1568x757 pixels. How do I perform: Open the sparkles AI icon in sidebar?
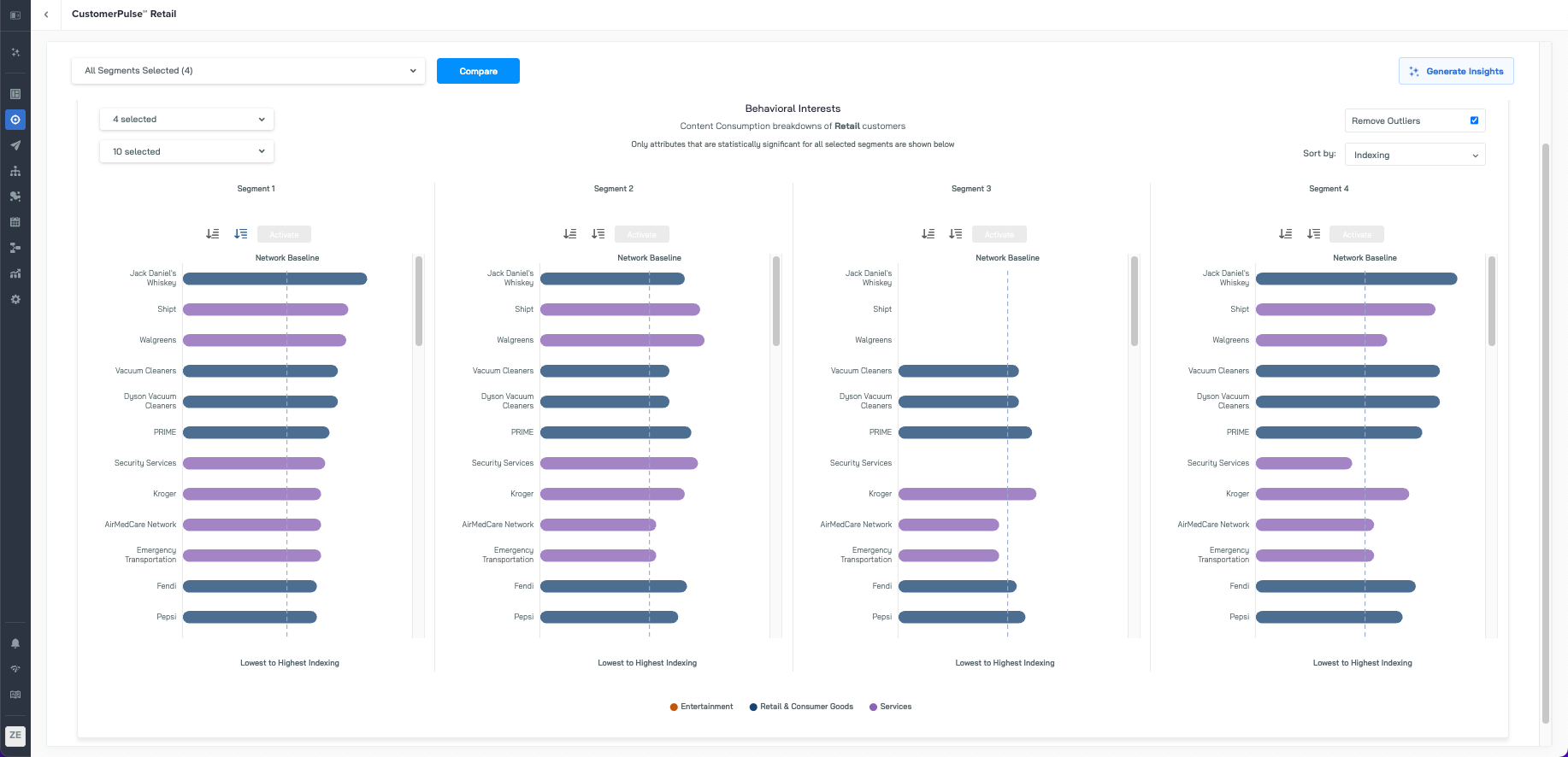[15, 52]
